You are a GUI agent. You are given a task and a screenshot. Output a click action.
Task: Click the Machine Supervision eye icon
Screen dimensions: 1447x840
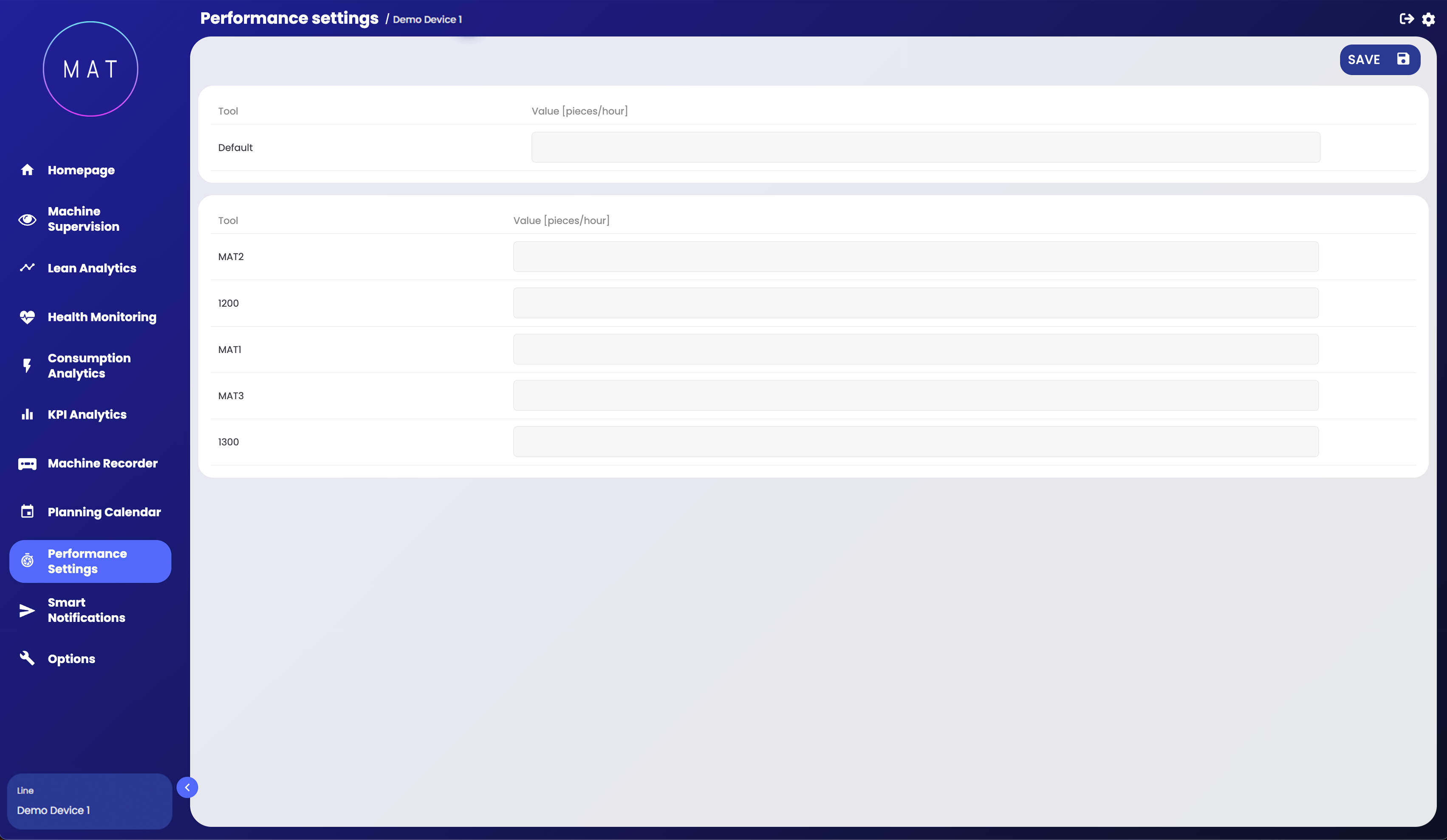[27, 219]
